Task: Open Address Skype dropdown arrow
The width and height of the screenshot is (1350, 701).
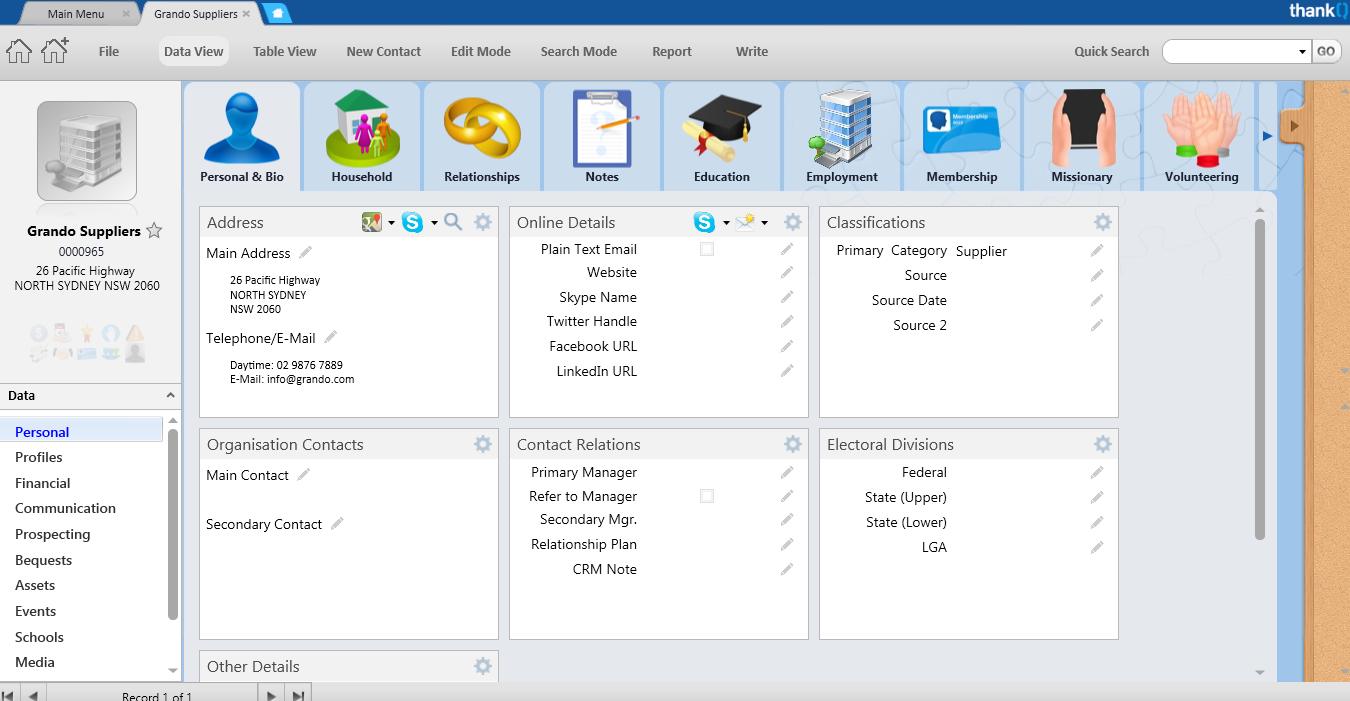Action: coord(434,223)
